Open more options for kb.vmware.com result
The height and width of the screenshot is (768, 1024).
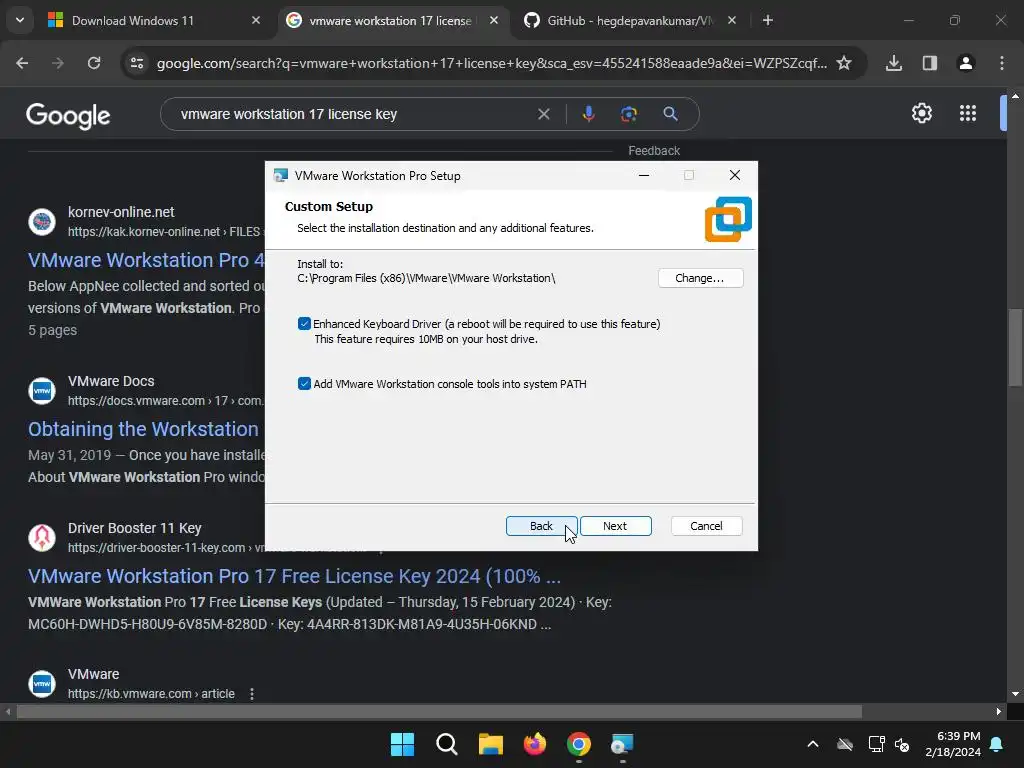(x=251, y=694)
